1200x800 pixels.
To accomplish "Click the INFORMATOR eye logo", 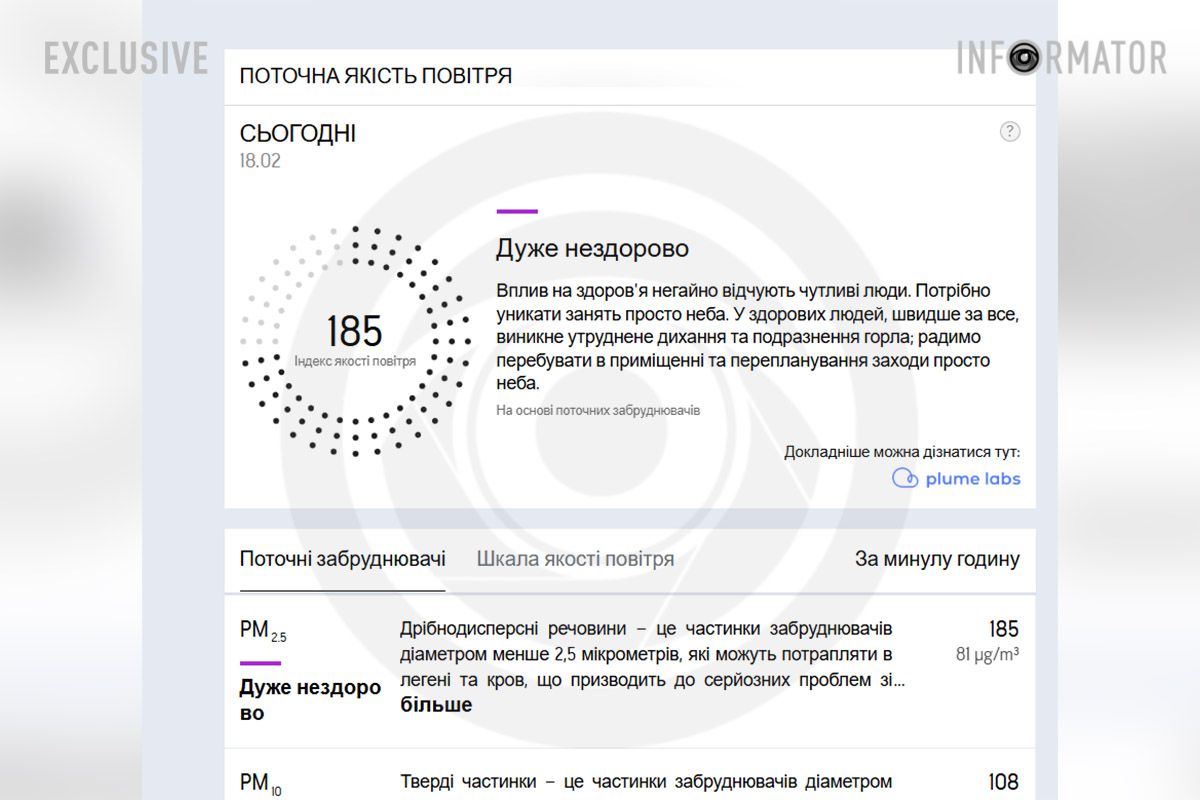I will [x=1022, y=58].
